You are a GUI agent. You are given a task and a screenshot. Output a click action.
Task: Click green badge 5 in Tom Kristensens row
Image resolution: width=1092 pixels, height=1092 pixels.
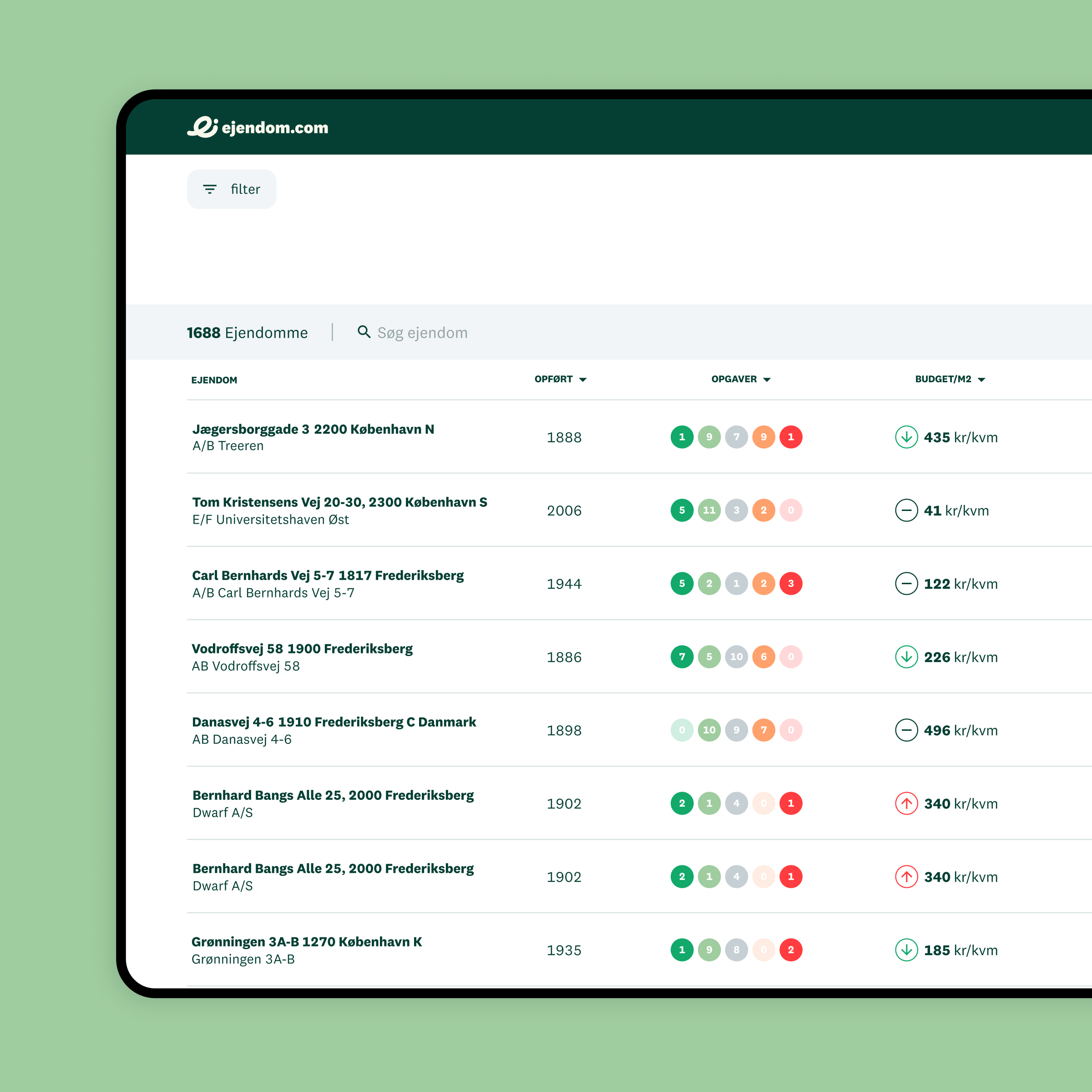[682, 511]
